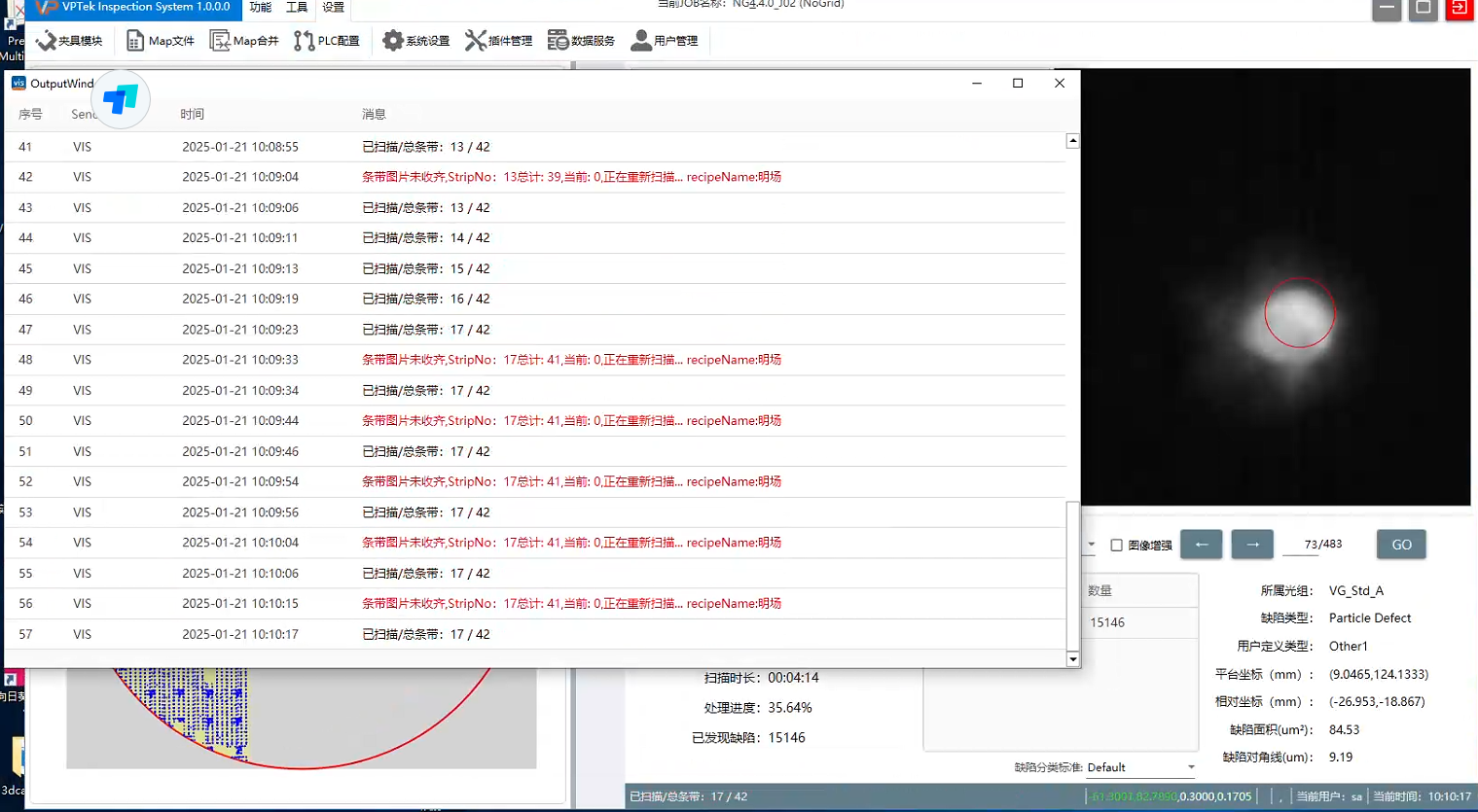Click status bar 已扫描/总条带 17 / 42
Viewport: 1478px width, 812px height.
tap(689, 796)
